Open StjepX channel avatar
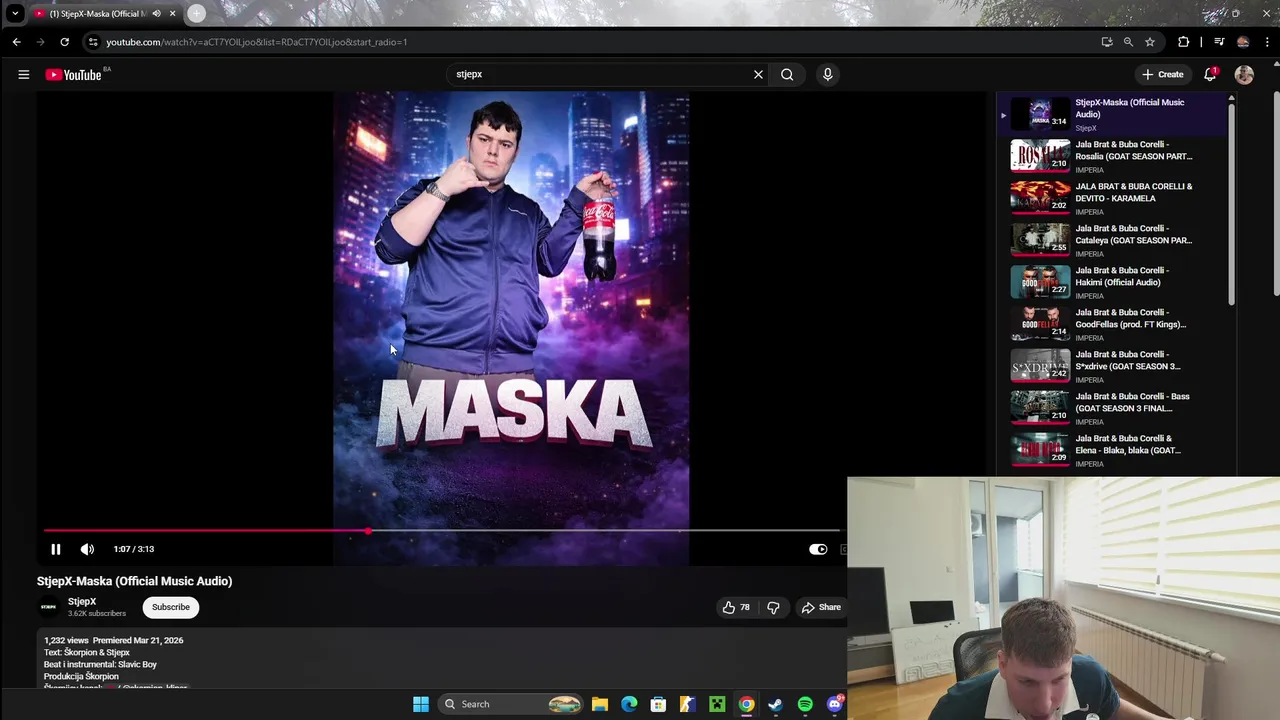The width and height of the screenshot is (1280, 720). point(48,607)
